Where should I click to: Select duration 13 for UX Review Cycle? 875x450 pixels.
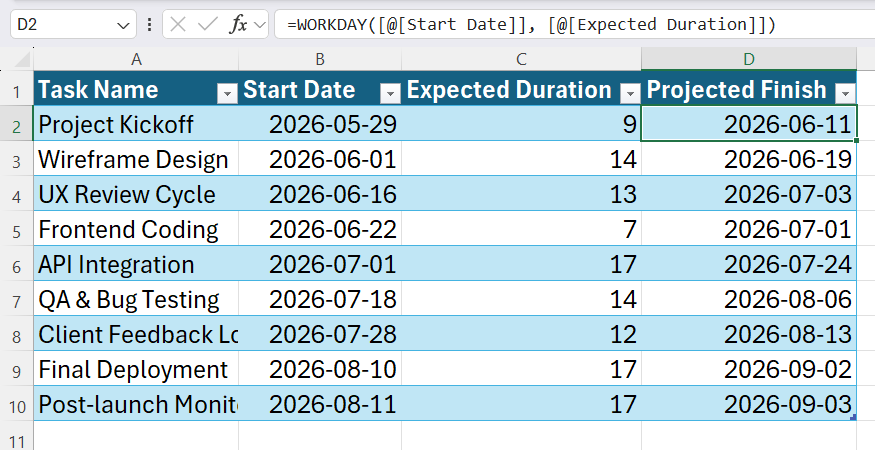click(x=521, y=194)
